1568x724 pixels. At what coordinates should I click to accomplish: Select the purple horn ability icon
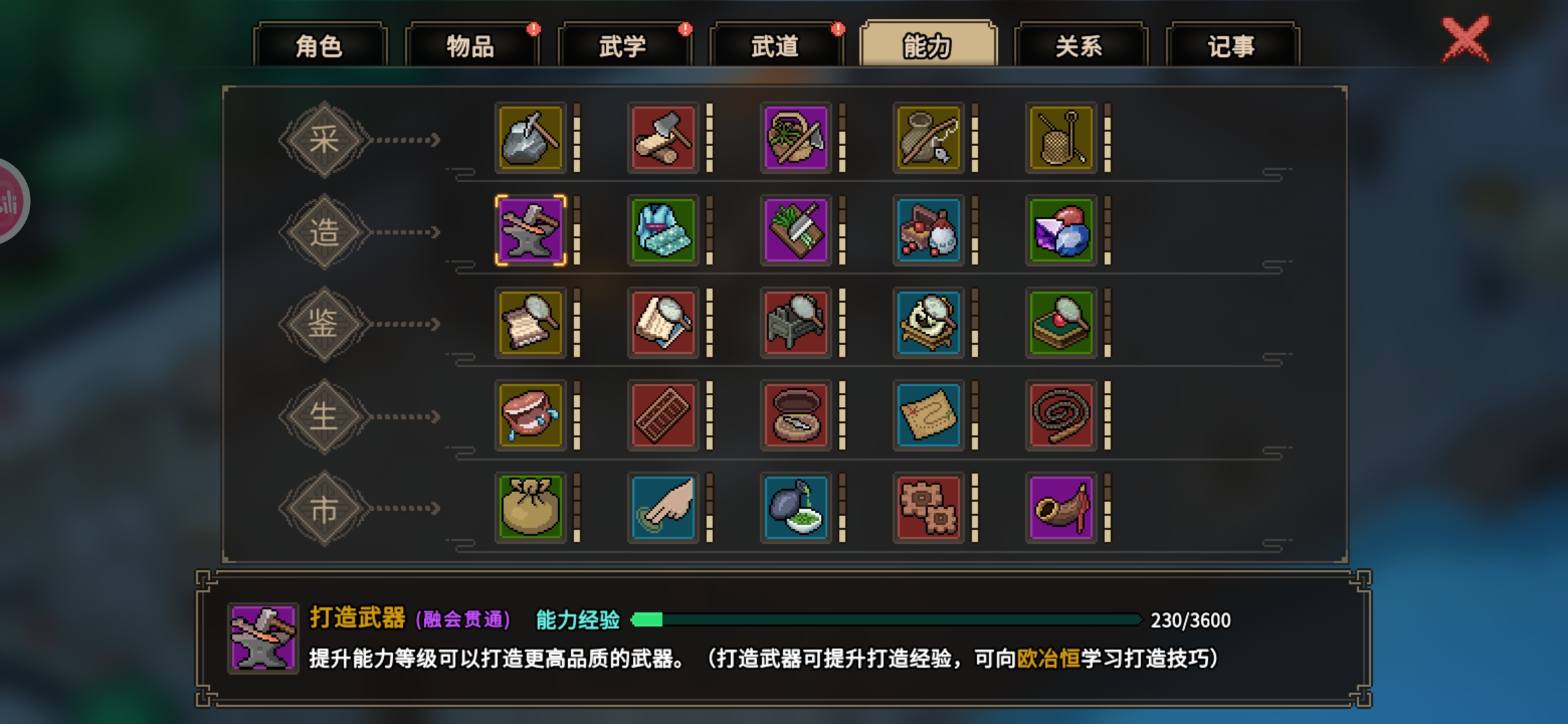(1061, 507)
